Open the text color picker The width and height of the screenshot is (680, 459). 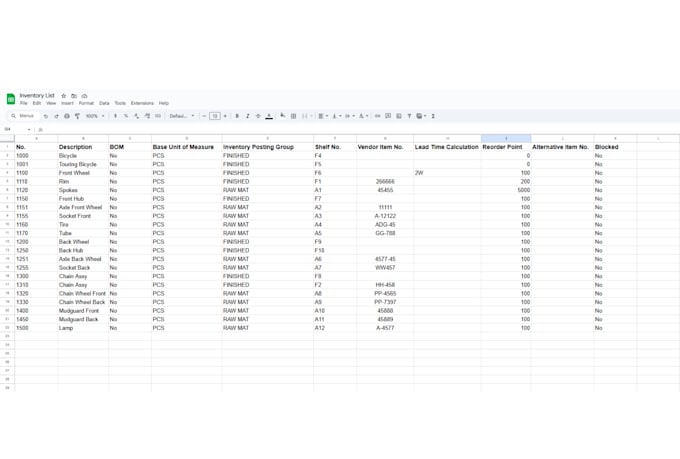click(269, 116)
